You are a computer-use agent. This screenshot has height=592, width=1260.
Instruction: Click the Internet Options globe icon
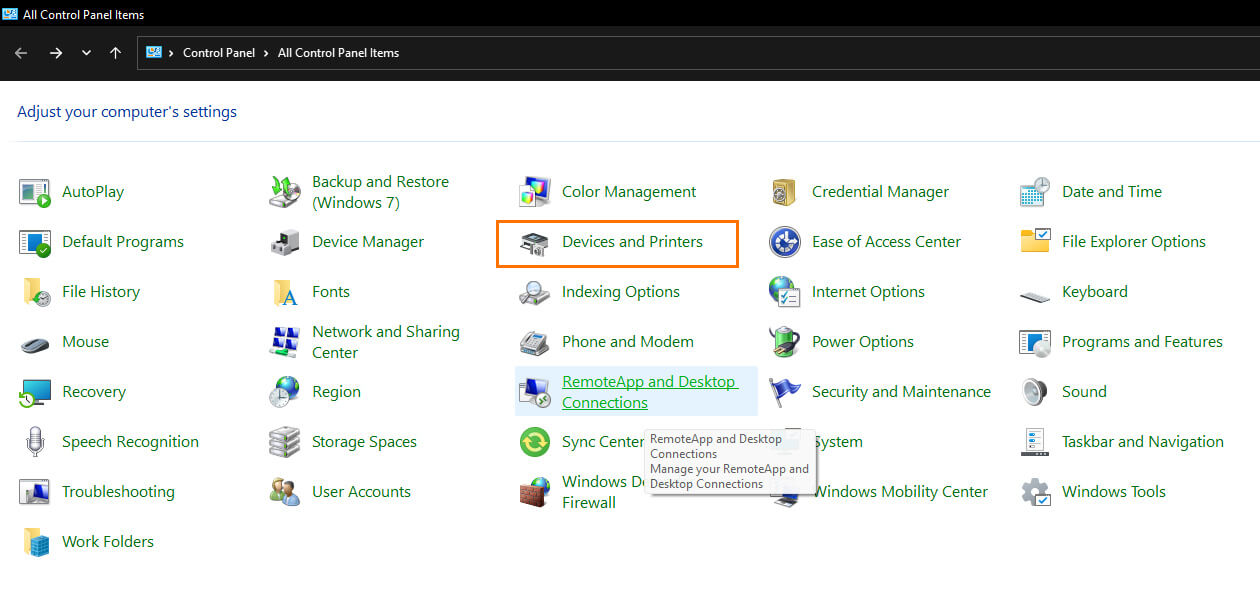pyautogui.click(x=785, y=292)
